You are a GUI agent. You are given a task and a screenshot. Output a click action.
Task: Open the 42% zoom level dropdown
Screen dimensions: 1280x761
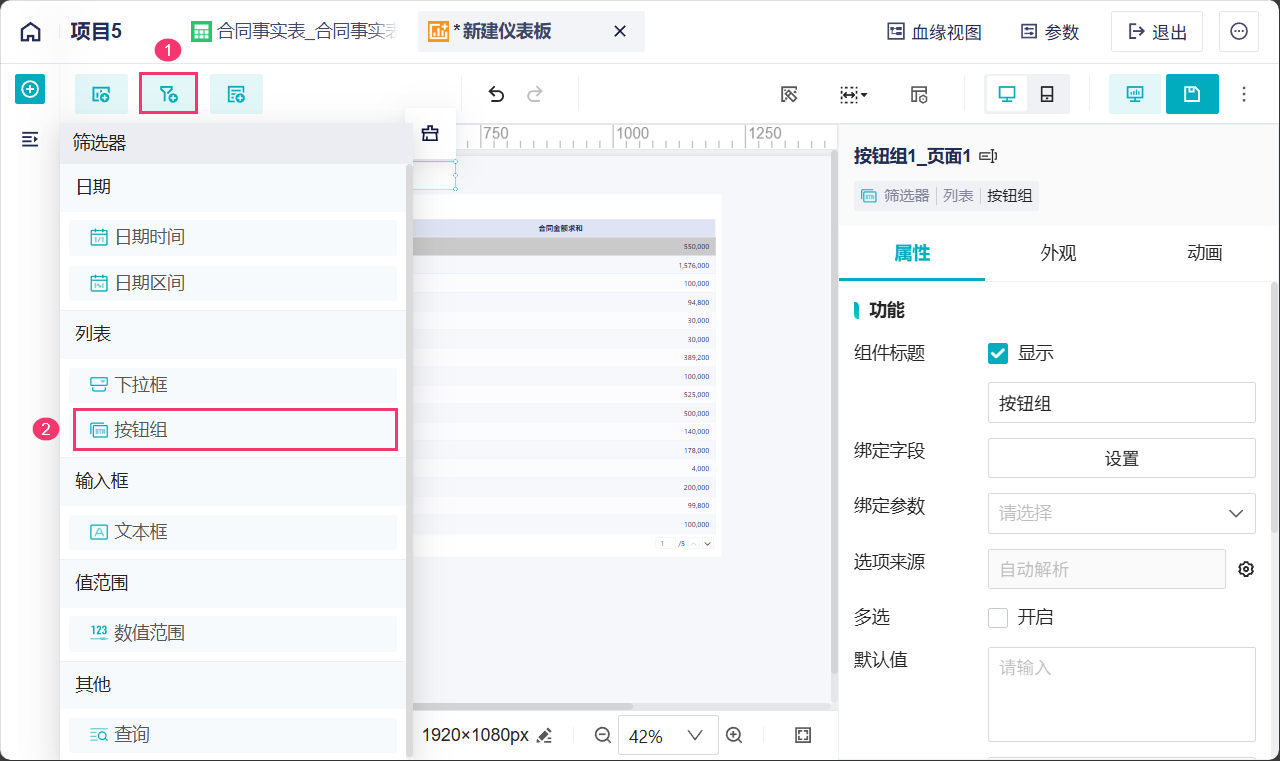click(668, 736)
